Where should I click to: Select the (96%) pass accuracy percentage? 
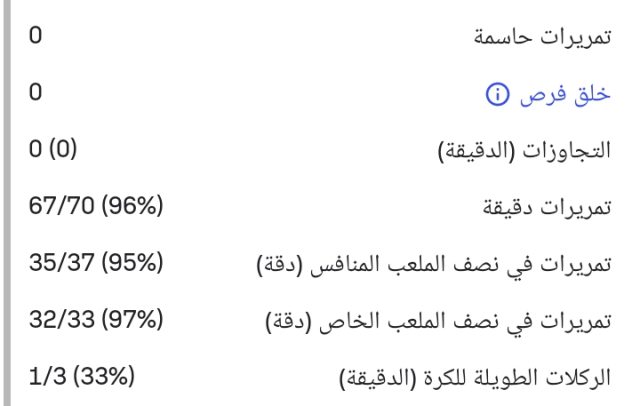tap(133, 208)
